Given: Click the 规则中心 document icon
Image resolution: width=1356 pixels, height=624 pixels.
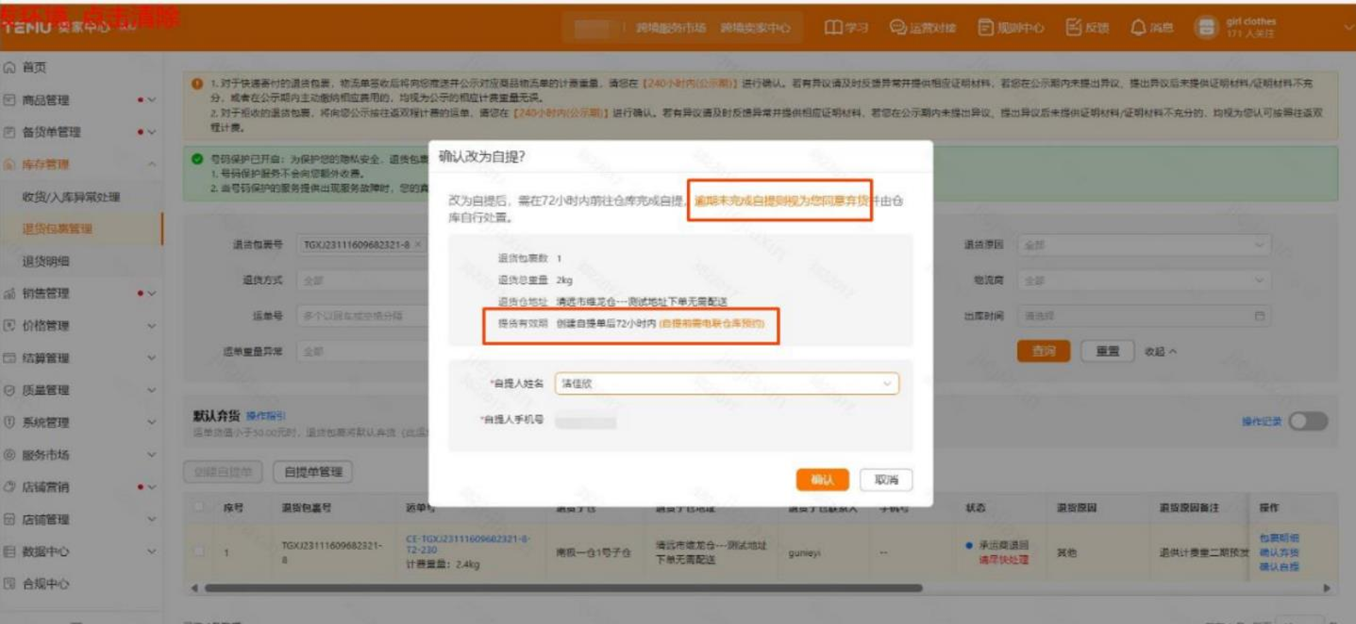Looking at the screenshot, I should (x=985, y=28).
